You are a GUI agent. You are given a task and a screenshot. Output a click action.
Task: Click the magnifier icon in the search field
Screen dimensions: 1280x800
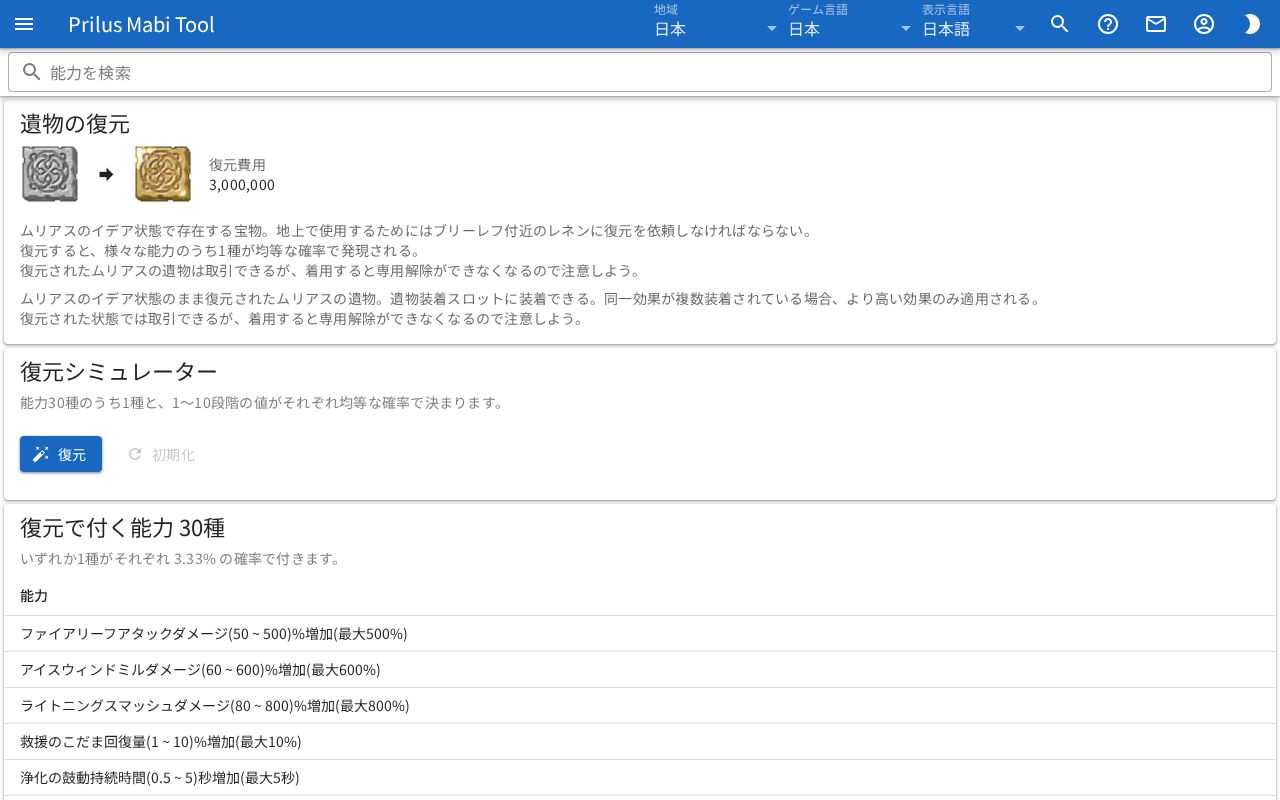[32, 72]
